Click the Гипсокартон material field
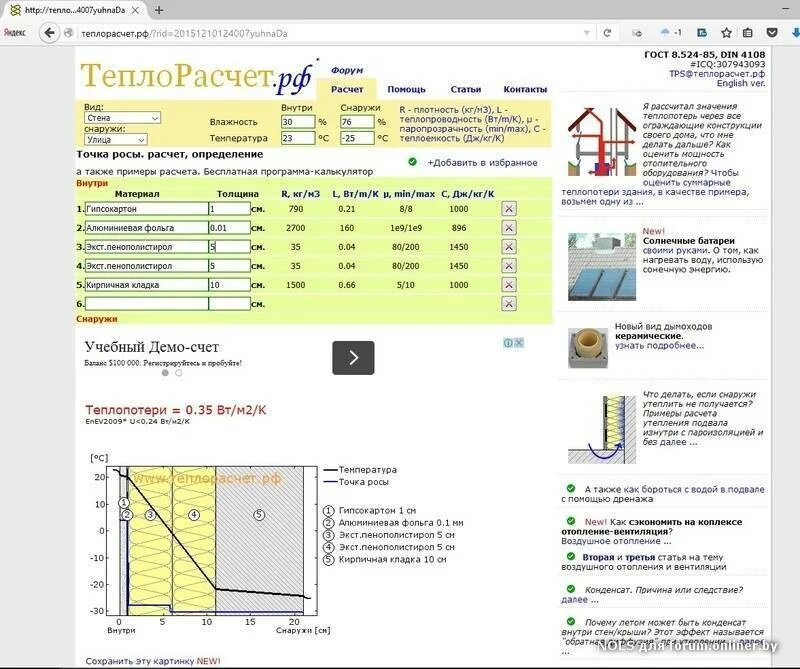 pos(146,209)
